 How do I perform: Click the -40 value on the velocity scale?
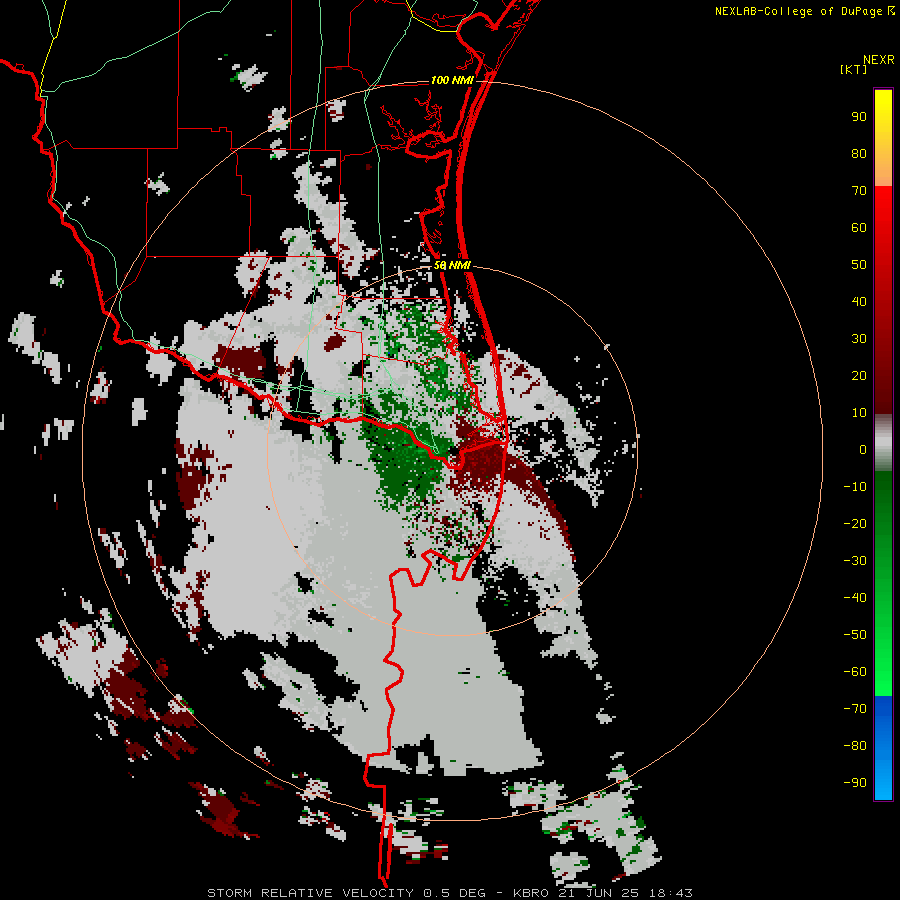[855, 598]
